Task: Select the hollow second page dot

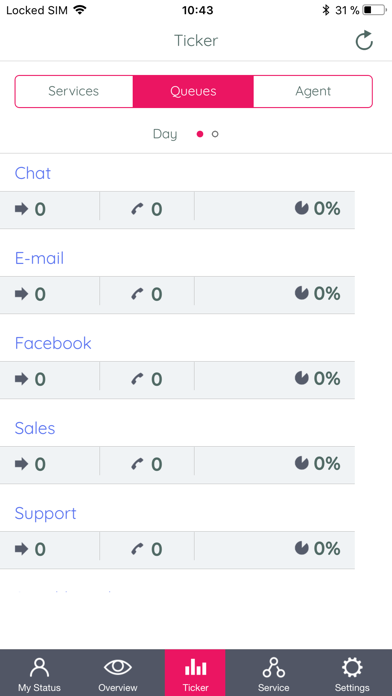Action: pos(215,134)
